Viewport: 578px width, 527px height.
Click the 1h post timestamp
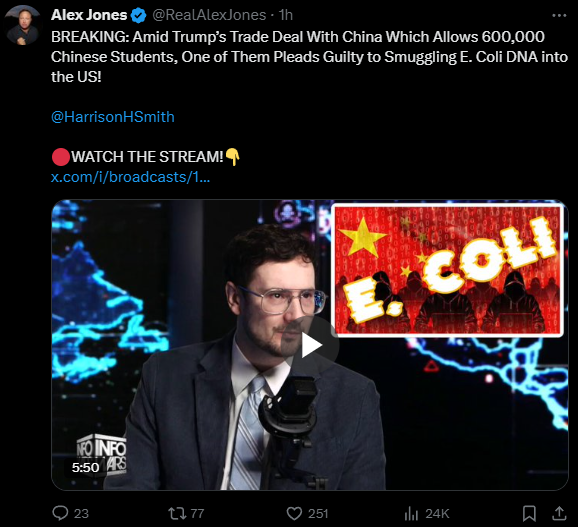[286, 15]
